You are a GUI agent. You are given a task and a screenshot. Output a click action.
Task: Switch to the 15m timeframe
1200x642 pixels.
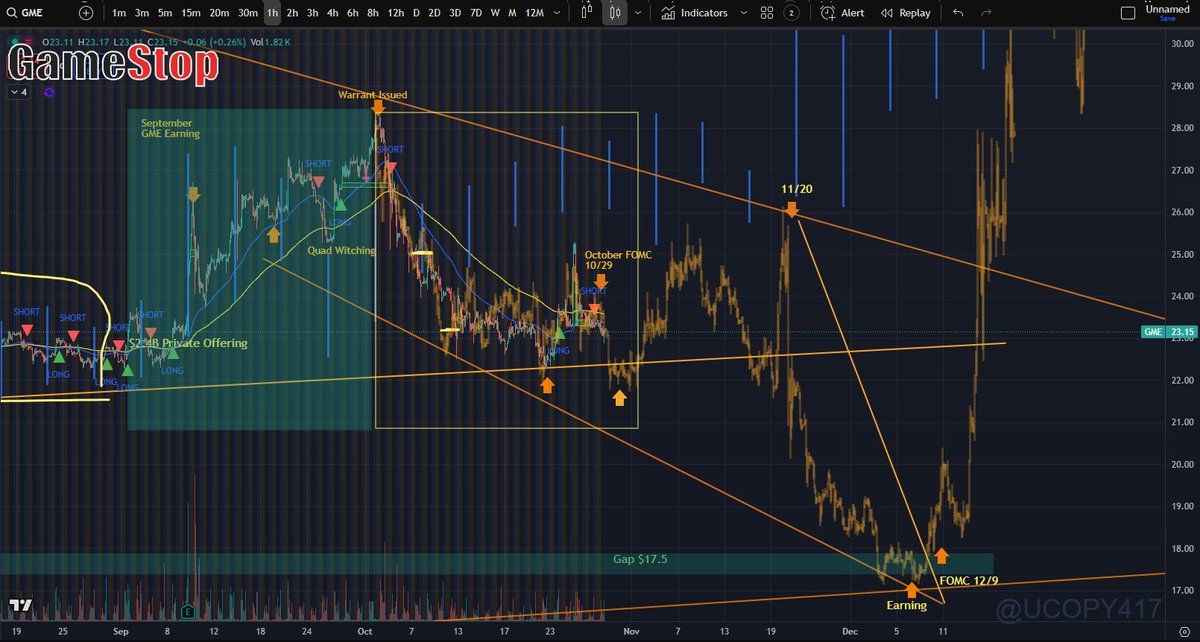tap(191, 13)
